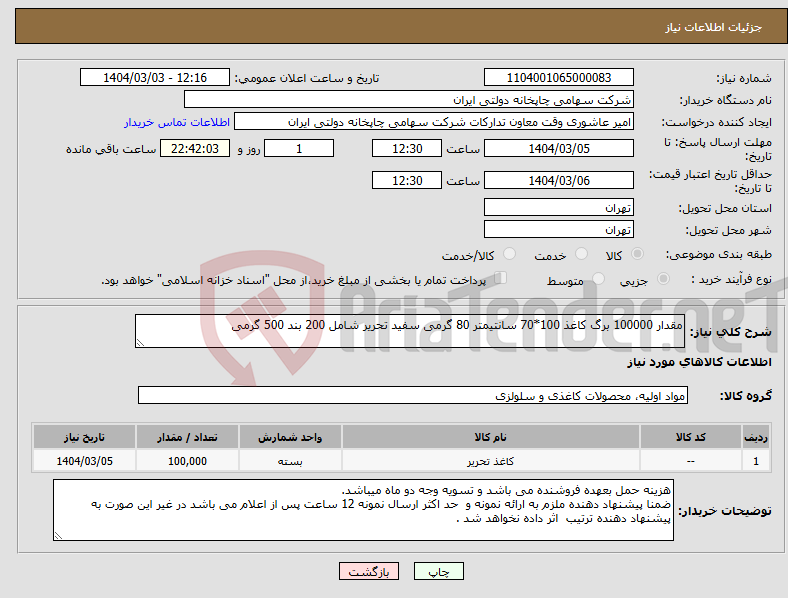
Task: Click the resize handle of buyer notes box
Action: pos(58,536)
